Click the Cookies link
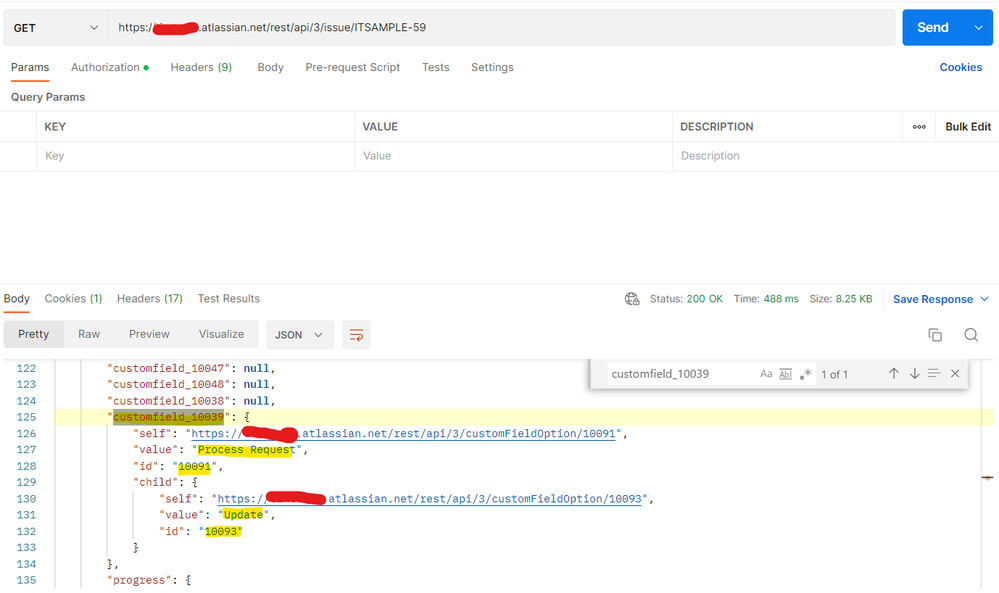Image resolution: width=999 pixels, height=593 pixels. tap(961, 68)
